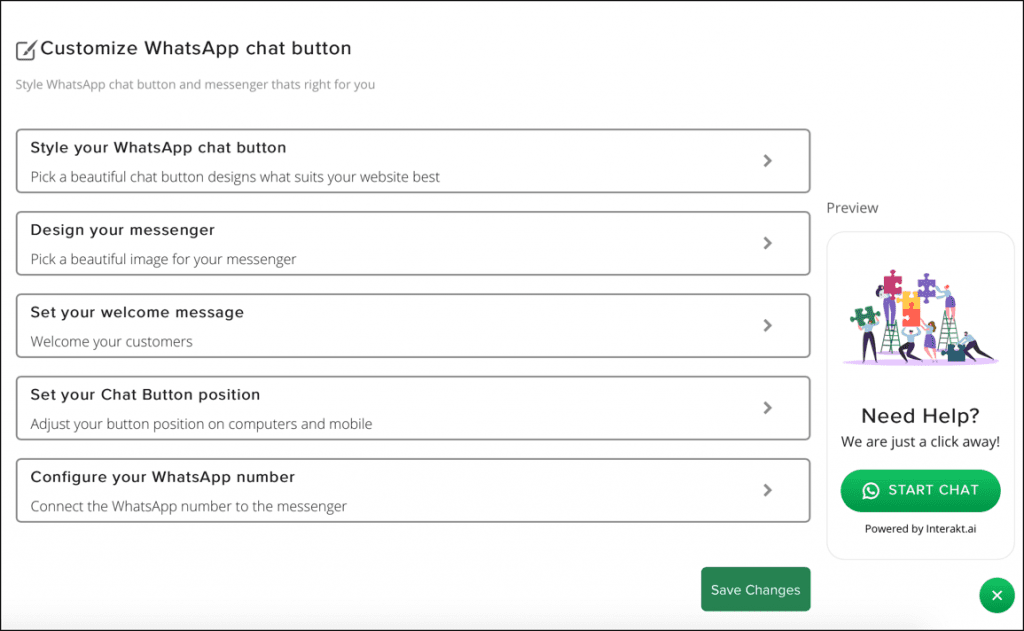Expand the Set your welcome message section
Screen dimensions: 1024x631
(400, 326)
